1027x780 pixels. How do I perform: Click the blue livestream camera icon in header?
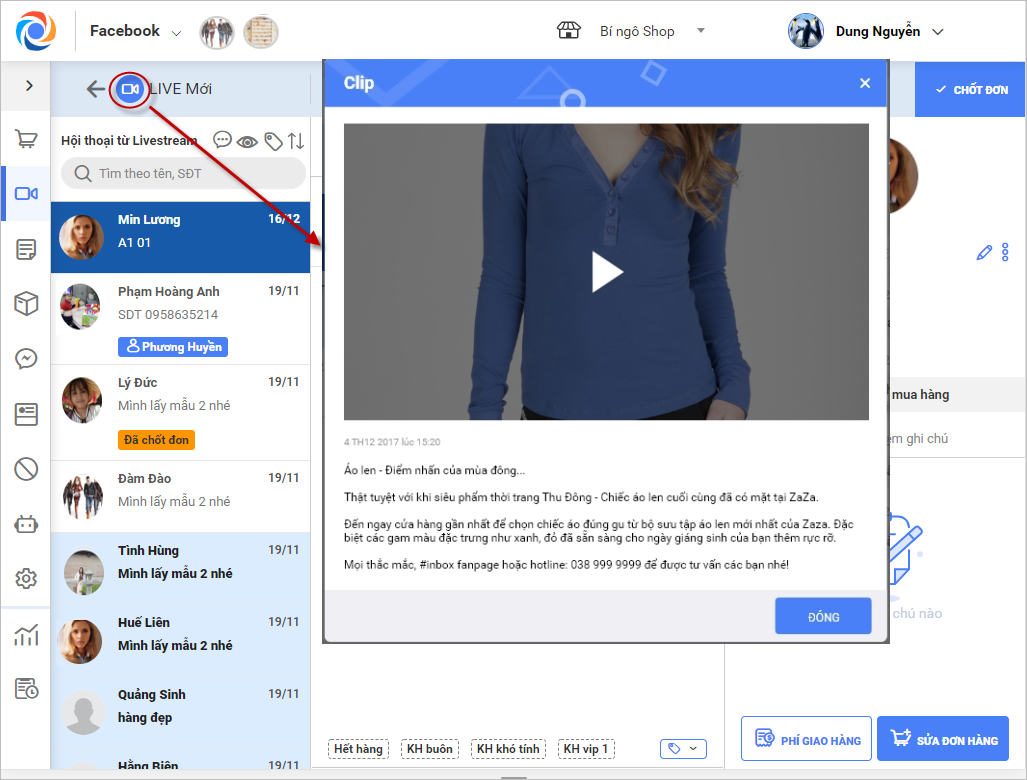click(x=129, y=89)
